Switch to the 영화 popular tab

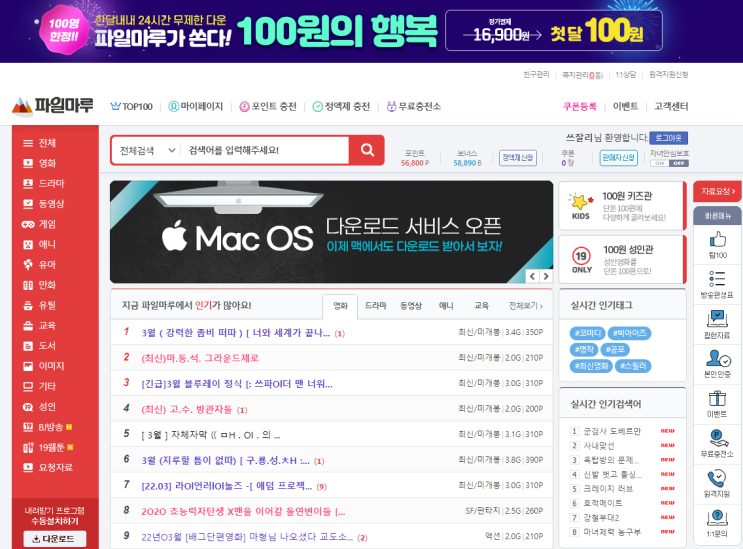tap(340, 306)
